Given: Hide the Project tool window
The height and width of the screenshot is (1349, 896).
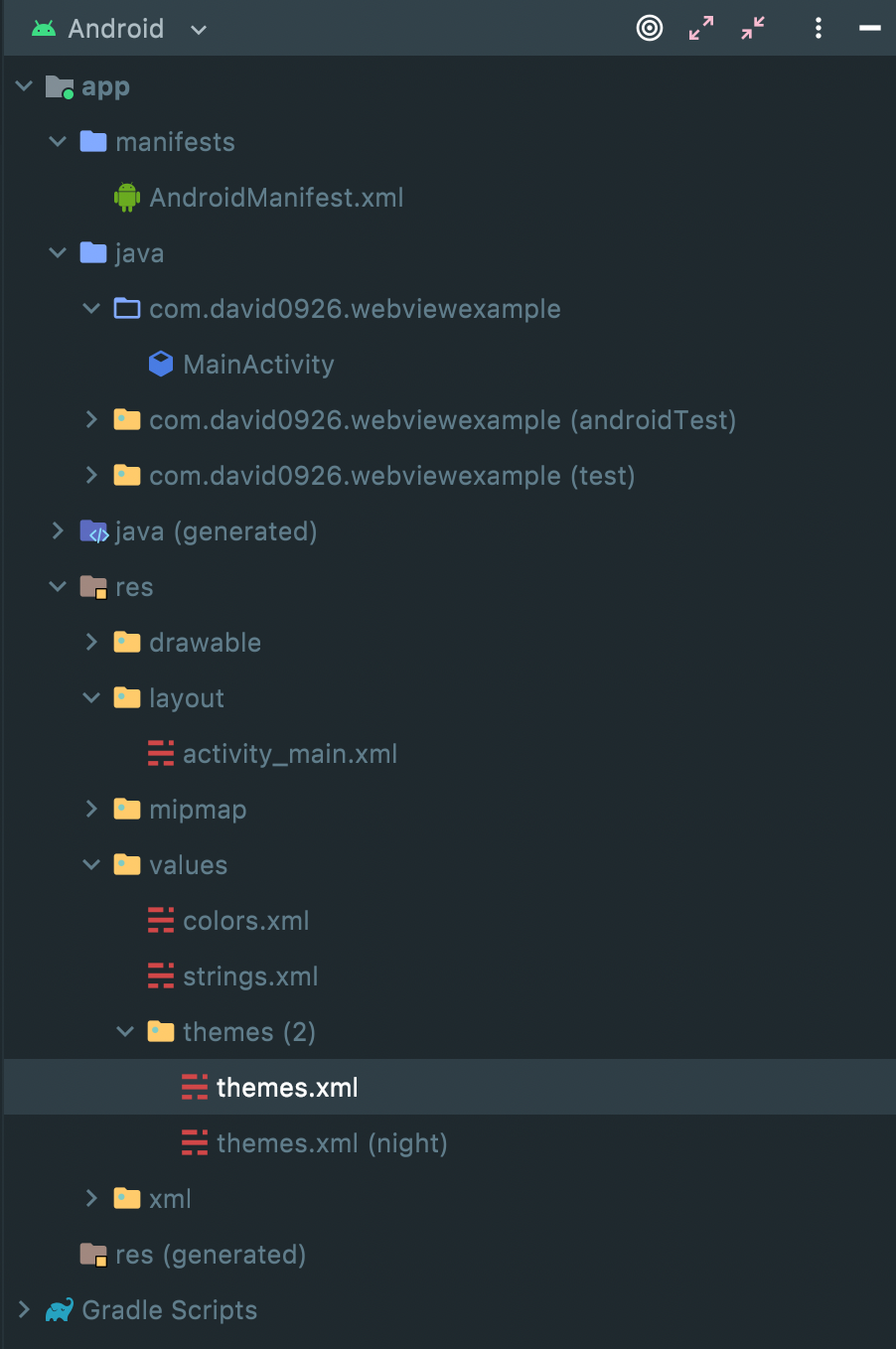Looking at the screenshot, I should (869, 28).
